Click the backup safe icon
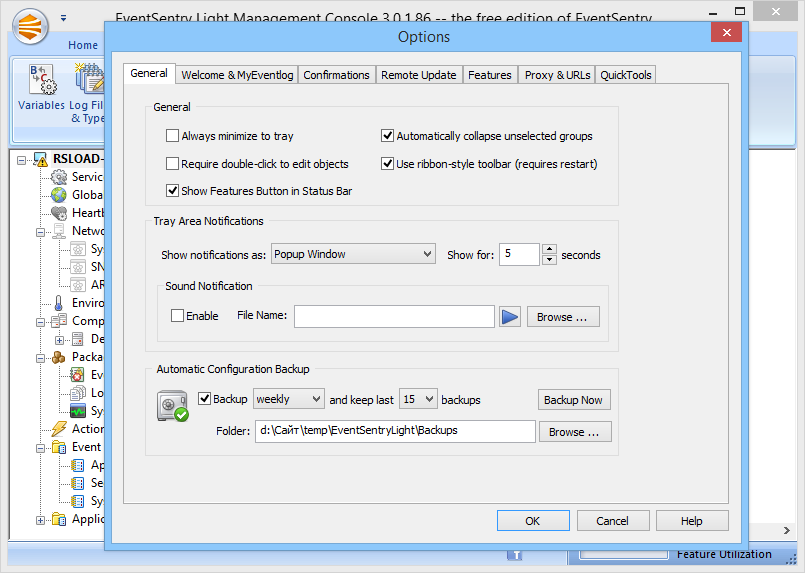This screenshot has width=805, height=573. point(172,406)
